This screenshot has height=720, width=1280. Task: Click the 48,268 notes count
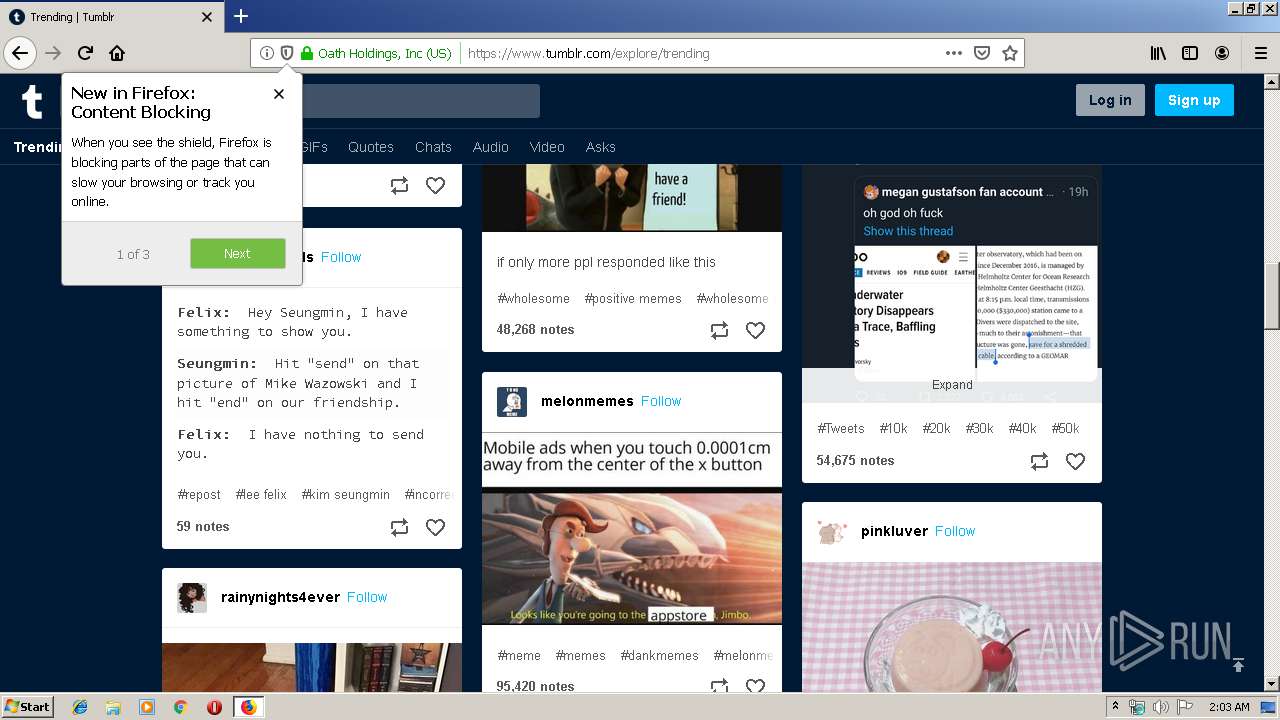click(x=535, y=330)
